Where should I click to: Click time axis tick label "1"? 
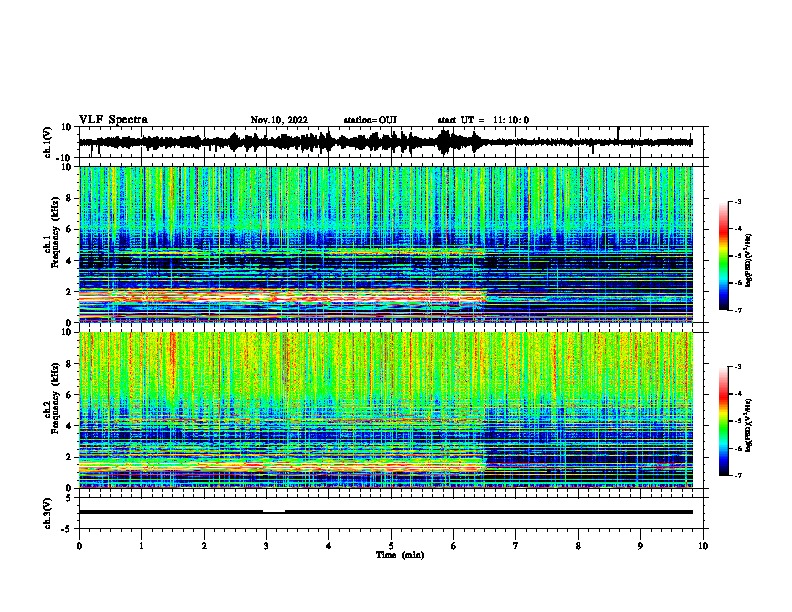tap(141, 546)
